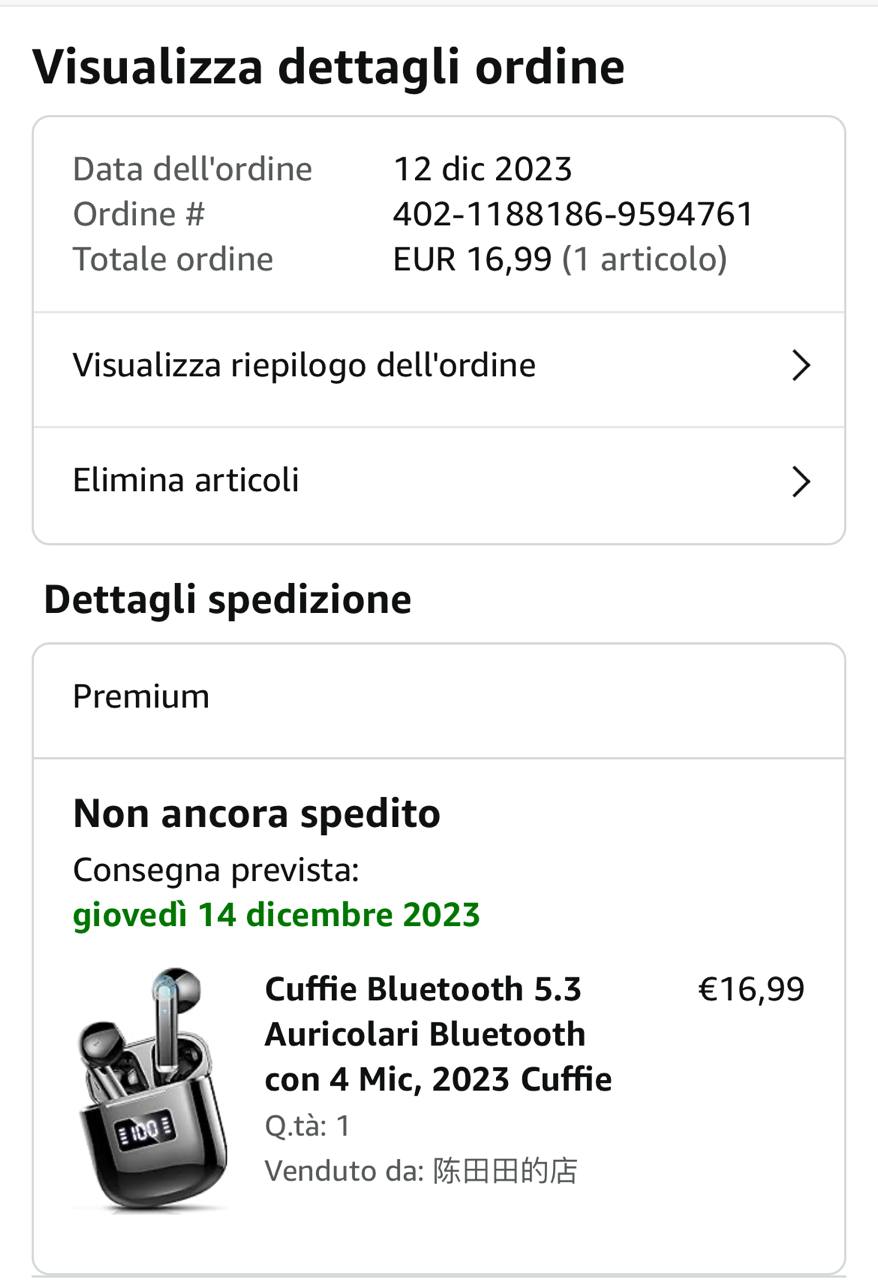Tap the order date 12 dic 2023
Image resolution: width=878 pixels, height=1280 pixels.
[483, 169]
